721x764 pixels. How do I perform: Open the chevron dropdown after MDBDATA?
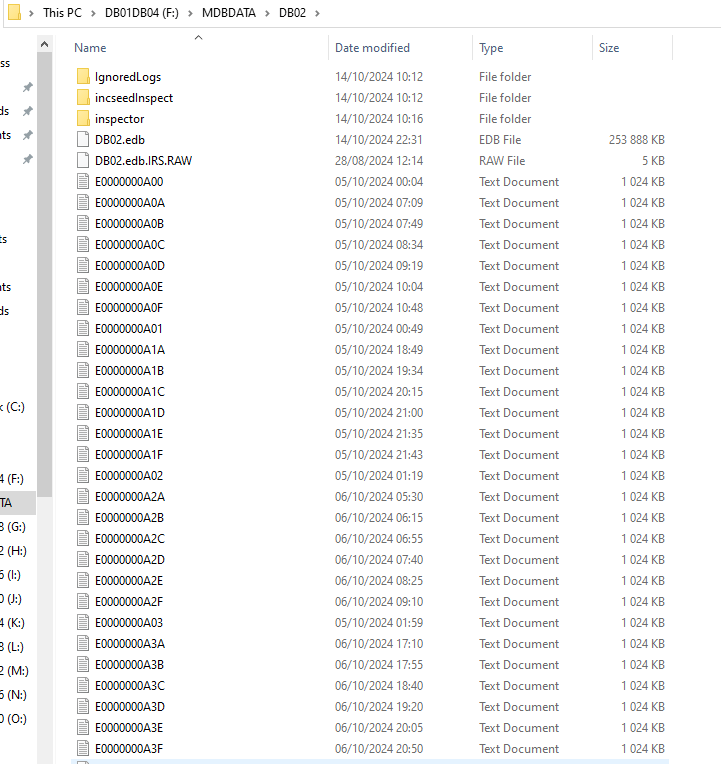(x=267, y=11)
